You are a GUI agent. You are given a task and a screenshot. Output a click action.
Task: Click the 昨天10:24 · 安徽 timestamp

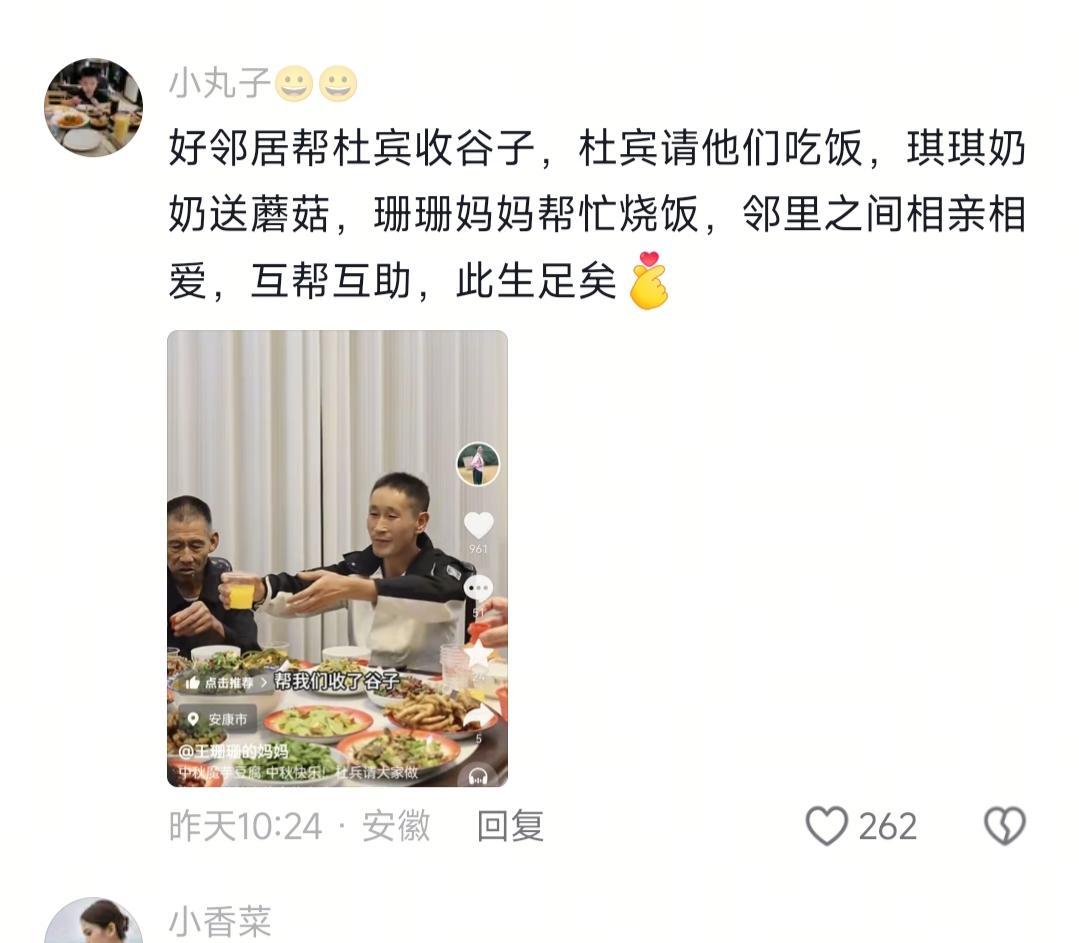click(x=299, y=826)
